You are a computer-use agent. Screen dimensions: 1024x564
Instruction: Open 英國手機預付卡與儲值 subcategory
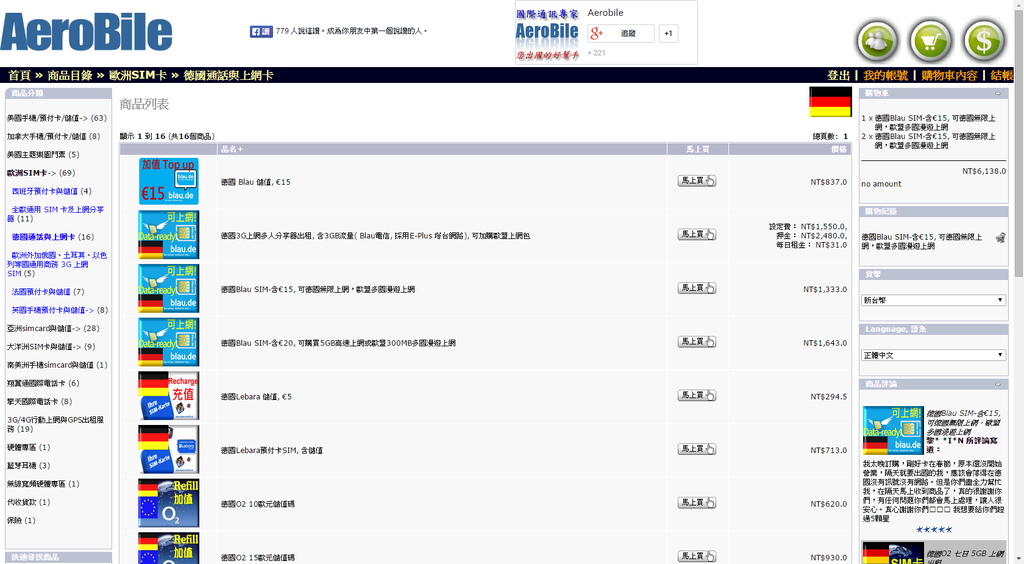(x=53, y=310)
